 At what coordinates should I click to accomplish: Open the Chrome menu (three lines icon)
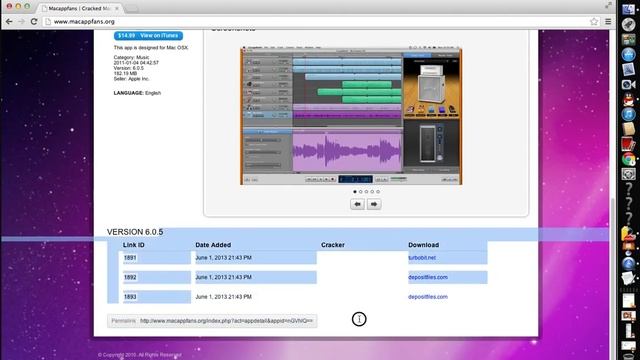point(608,22)
